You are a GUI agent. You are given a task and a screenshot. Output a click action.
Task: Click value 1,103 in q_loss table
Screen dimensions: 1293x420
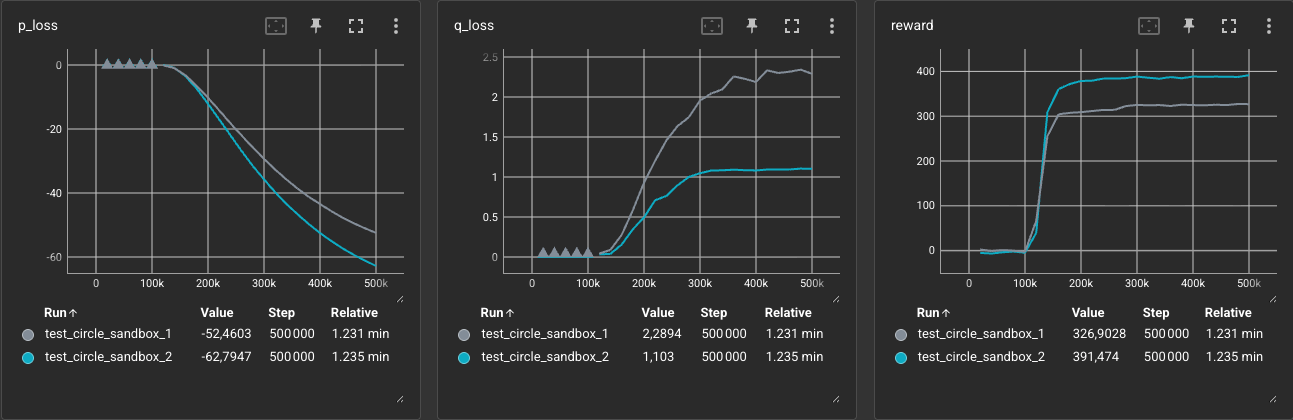[656, 356]
